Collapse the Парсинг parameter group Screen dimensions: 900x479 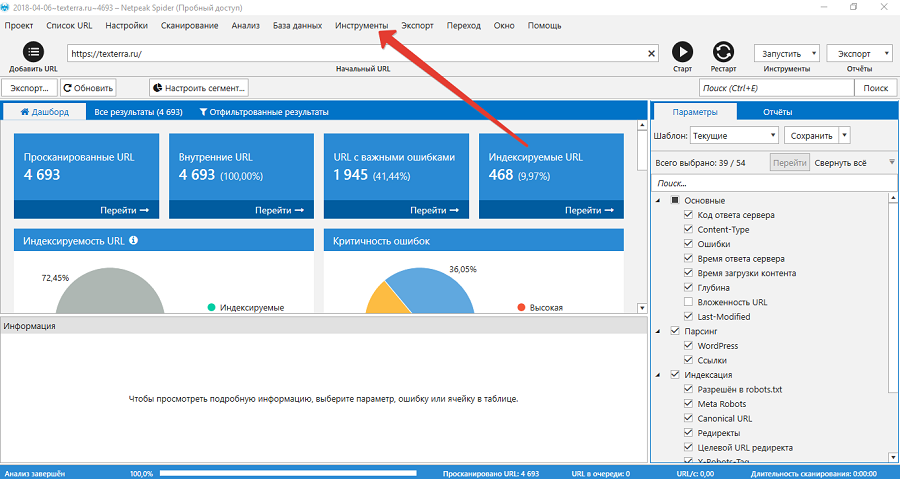[x=658, y=331]
